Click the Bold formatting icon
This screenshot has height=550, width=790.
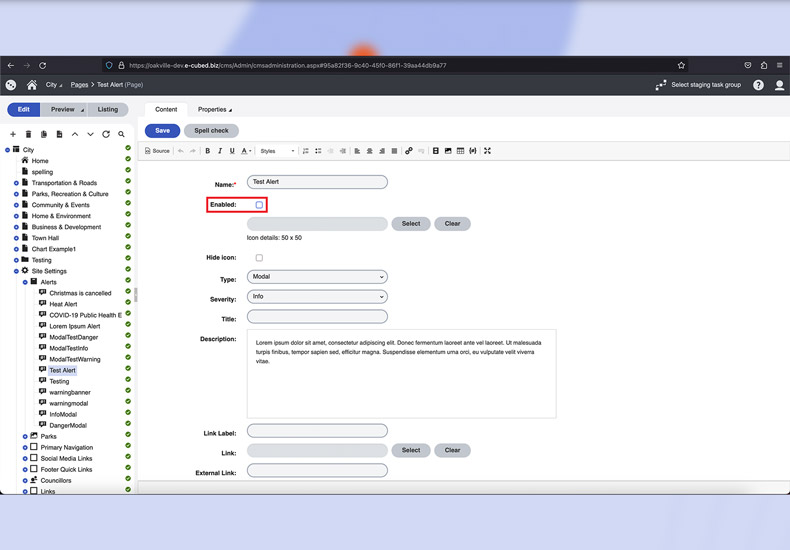click(x=208, y=151)
